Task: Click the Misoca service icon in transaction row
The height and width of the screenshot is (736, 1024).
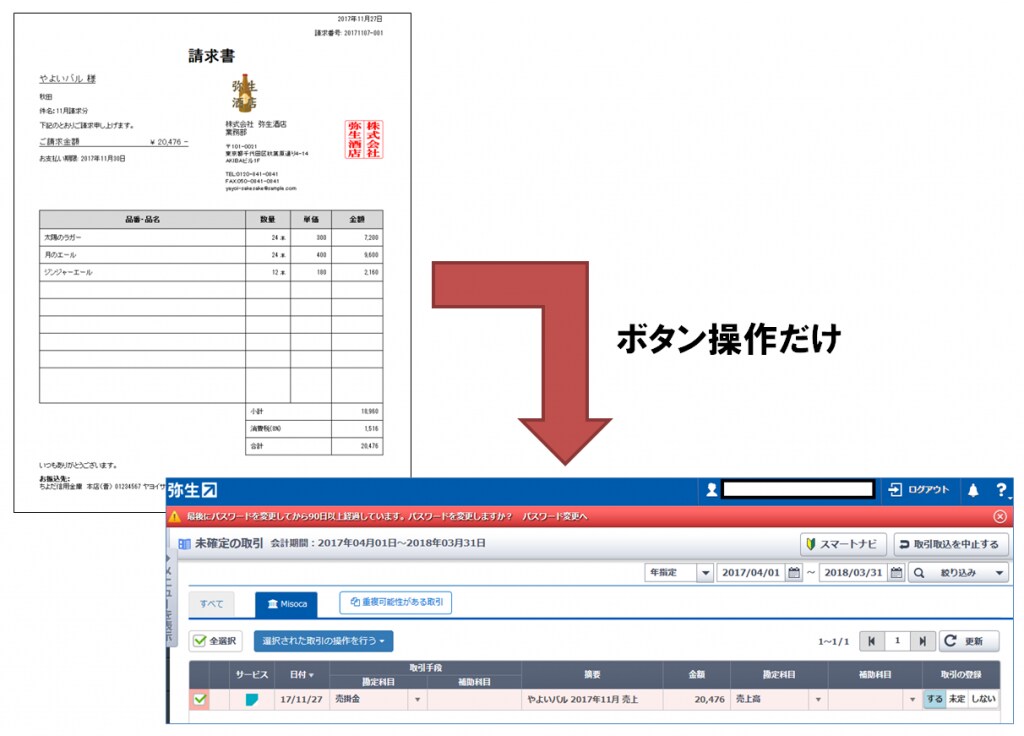Action: 251,699
